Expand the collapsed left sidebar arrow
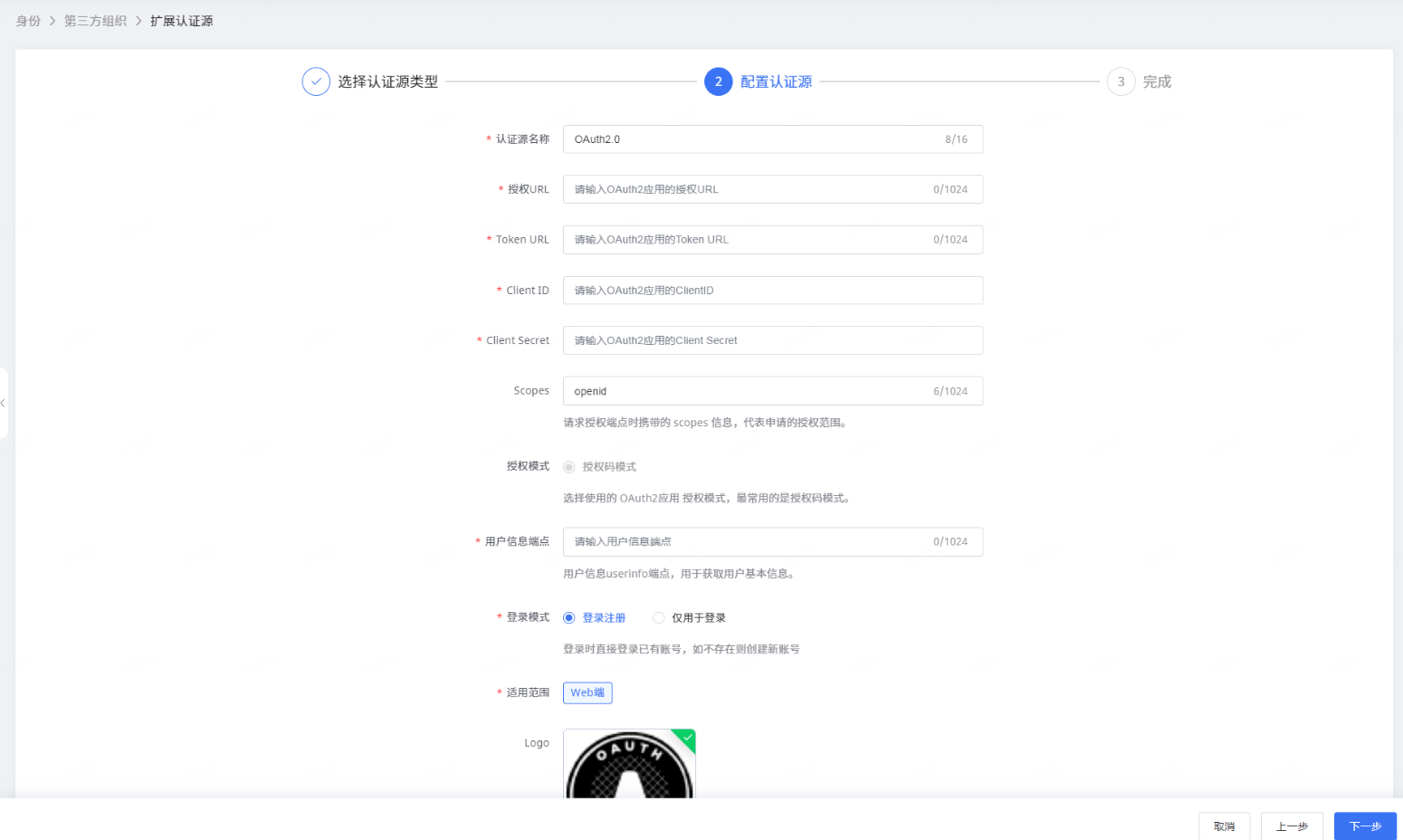This screenshot has width=1403, height=840. [x=4, y=403]
